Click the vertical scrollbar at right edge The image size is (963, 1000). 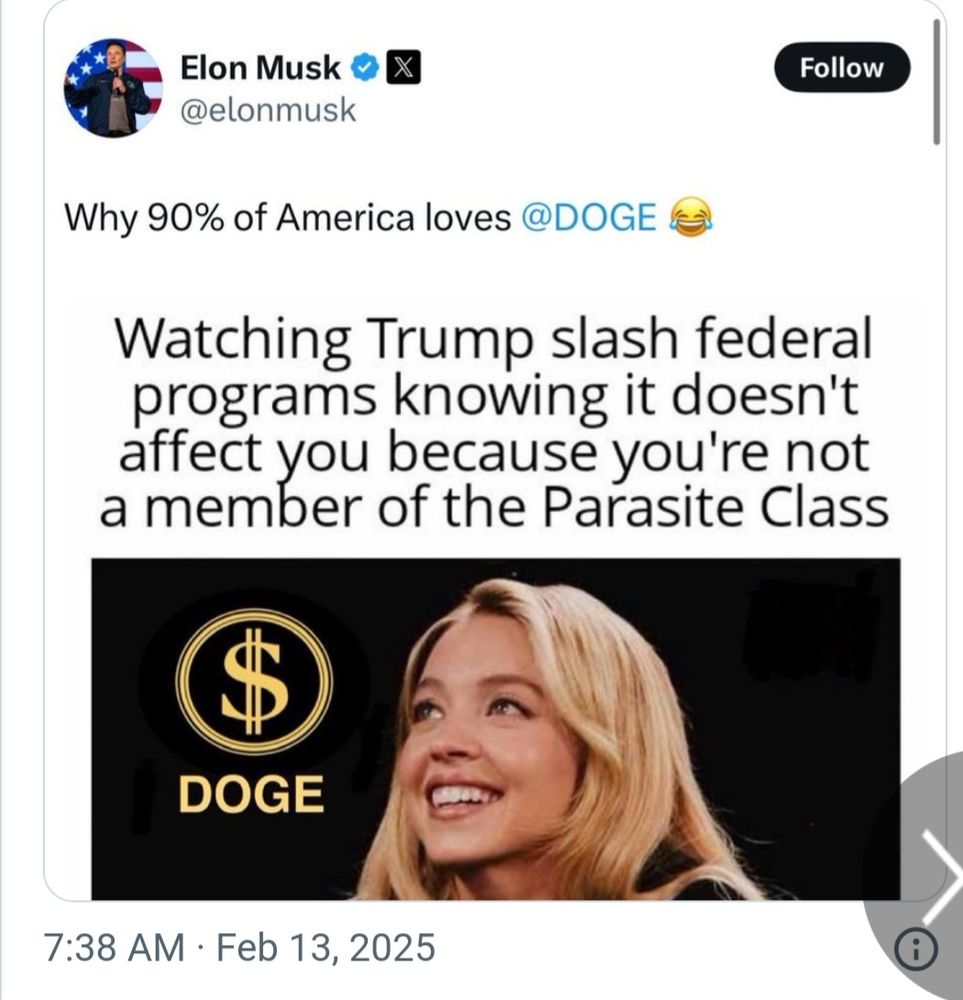pyautogui.click(x=936, y=82)
